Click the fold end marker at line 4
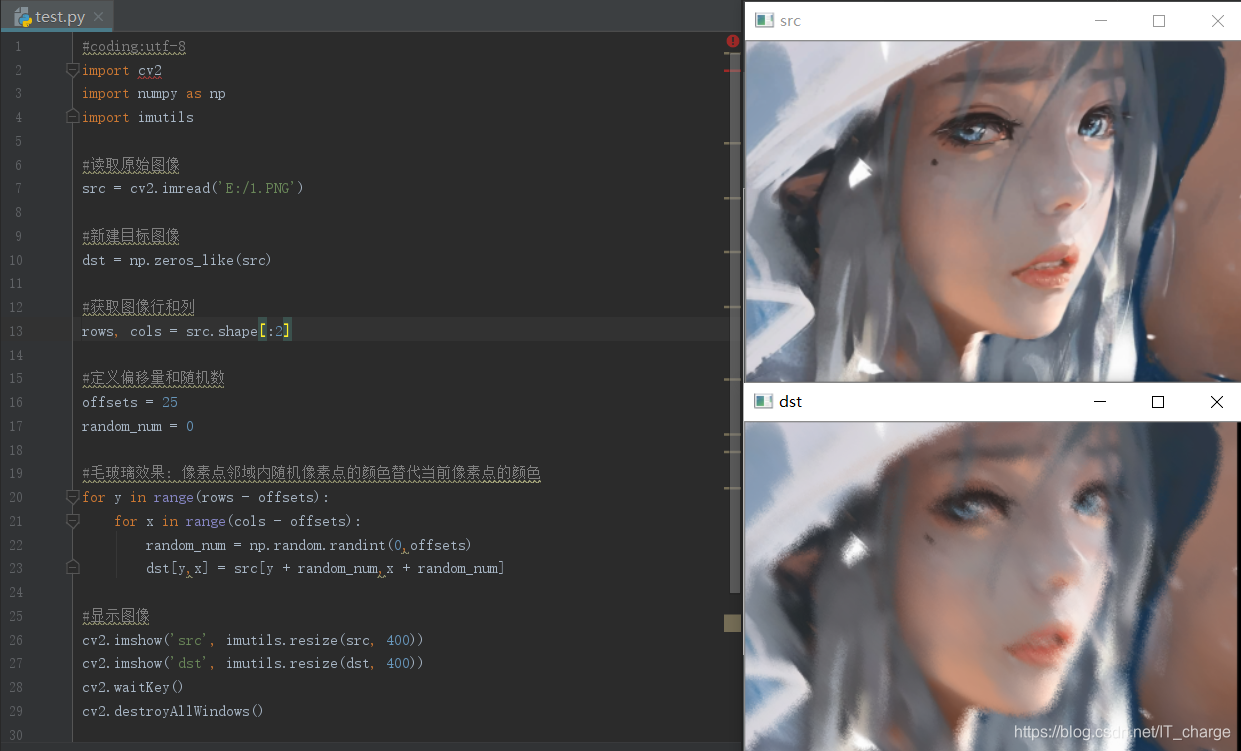Screen dimensions: 1241x751 pos(72,117)
